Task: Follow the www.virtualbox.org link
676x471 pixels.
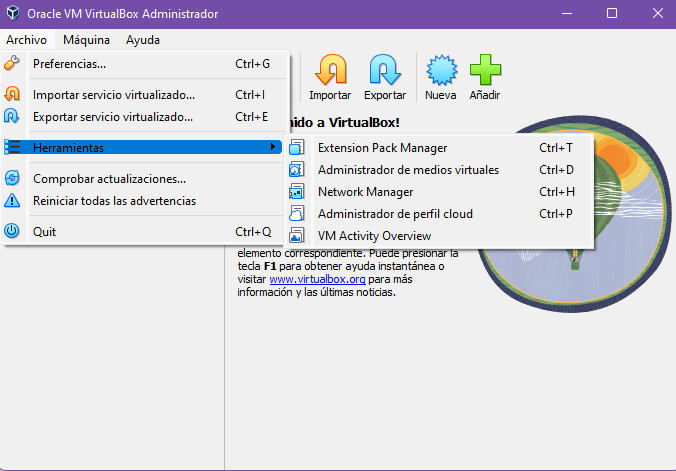Action: [x=317, y=279]
